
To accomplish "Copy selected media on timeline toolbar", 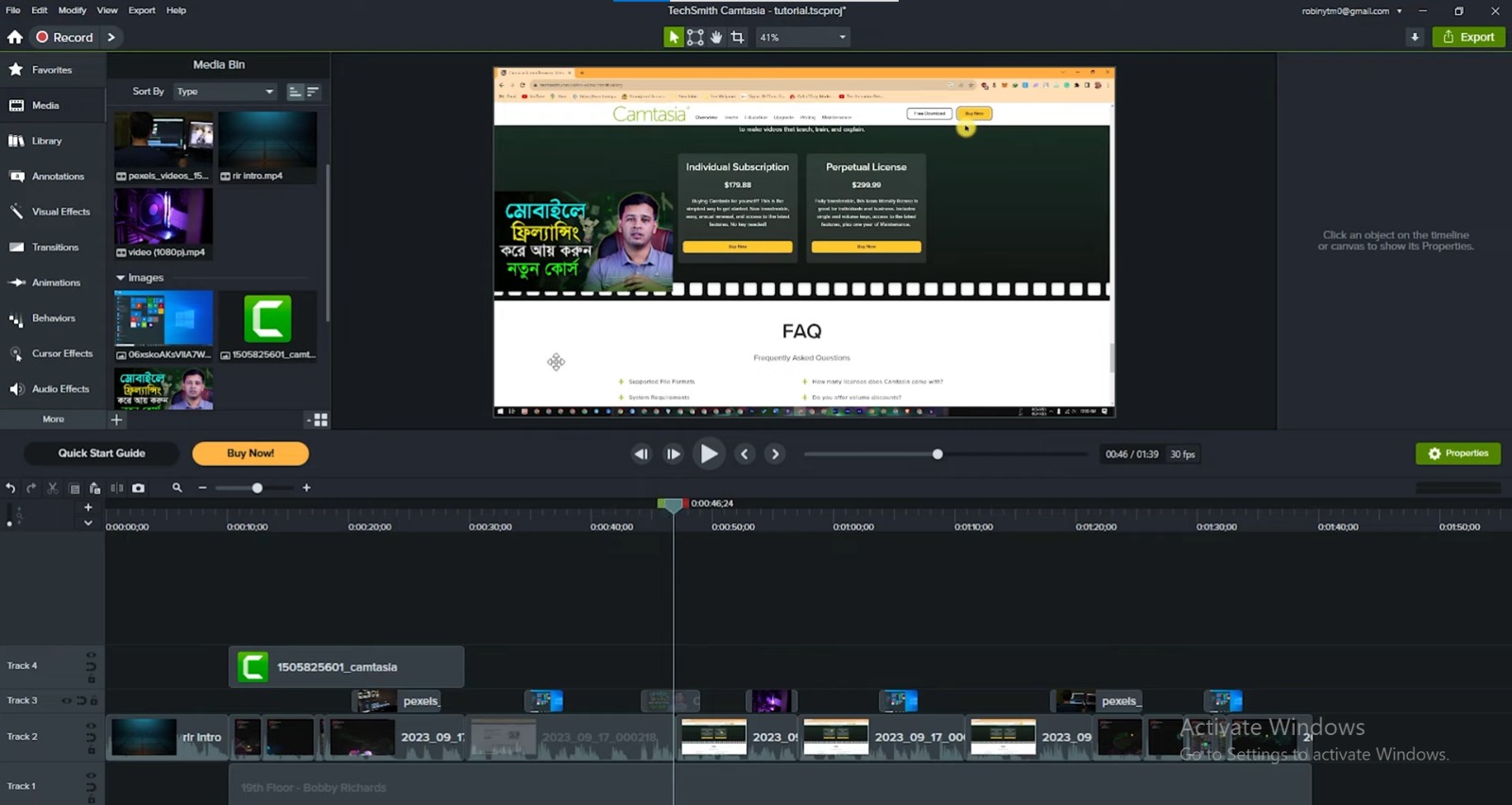I will [74, 488].
